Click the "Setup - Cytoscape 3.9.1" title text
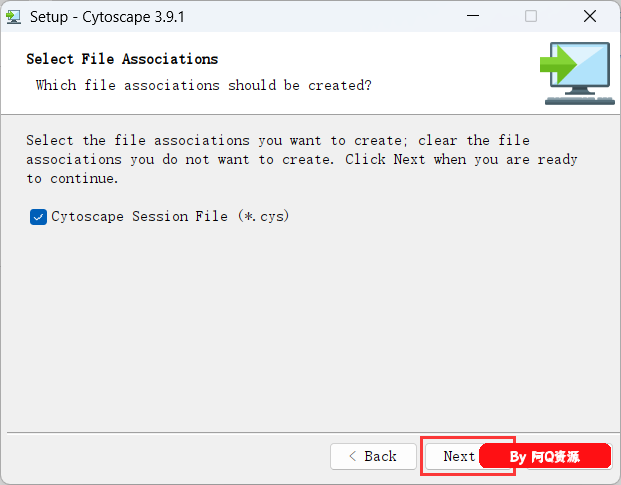This screenshot has height=485, width=621. coord(107,17)
